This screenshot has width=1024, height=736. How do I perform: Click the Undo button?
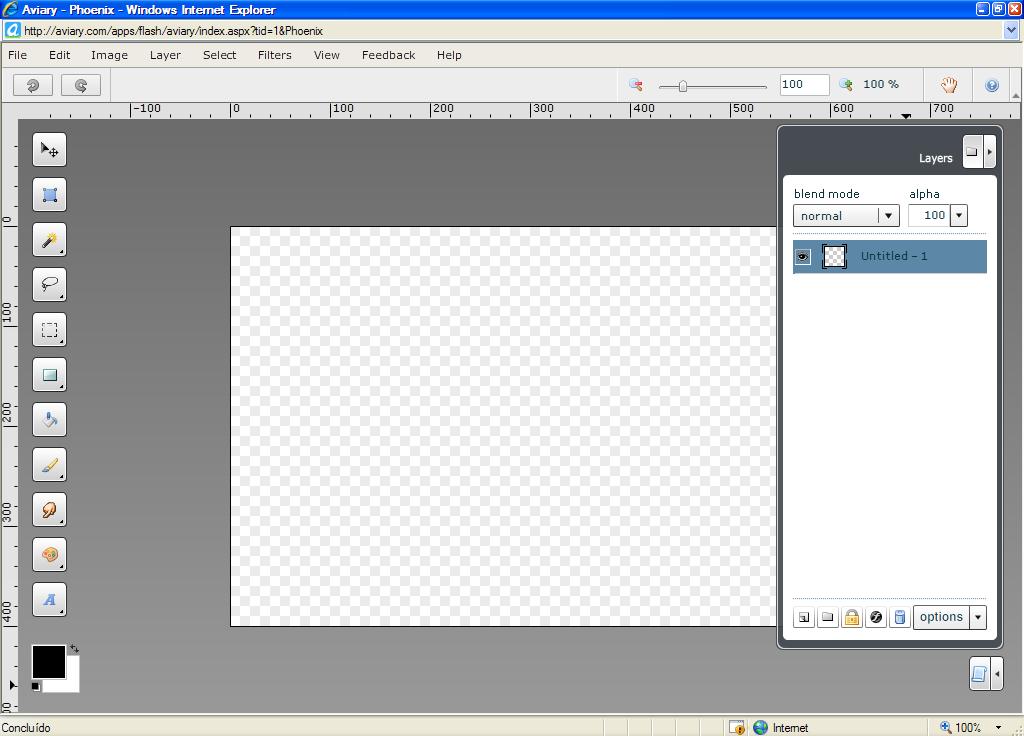[x=33, y=85]
